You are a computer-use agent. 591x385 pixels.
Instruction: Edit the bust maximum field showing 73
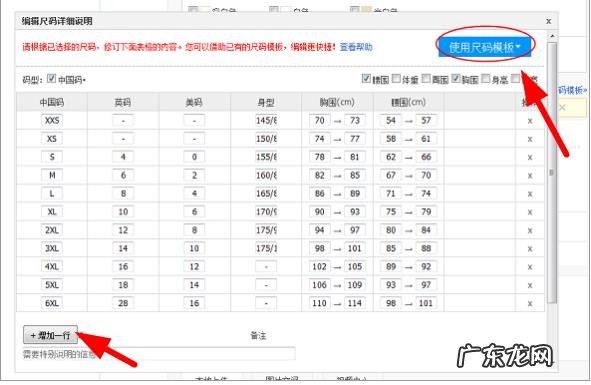click(x=355, y=120)
